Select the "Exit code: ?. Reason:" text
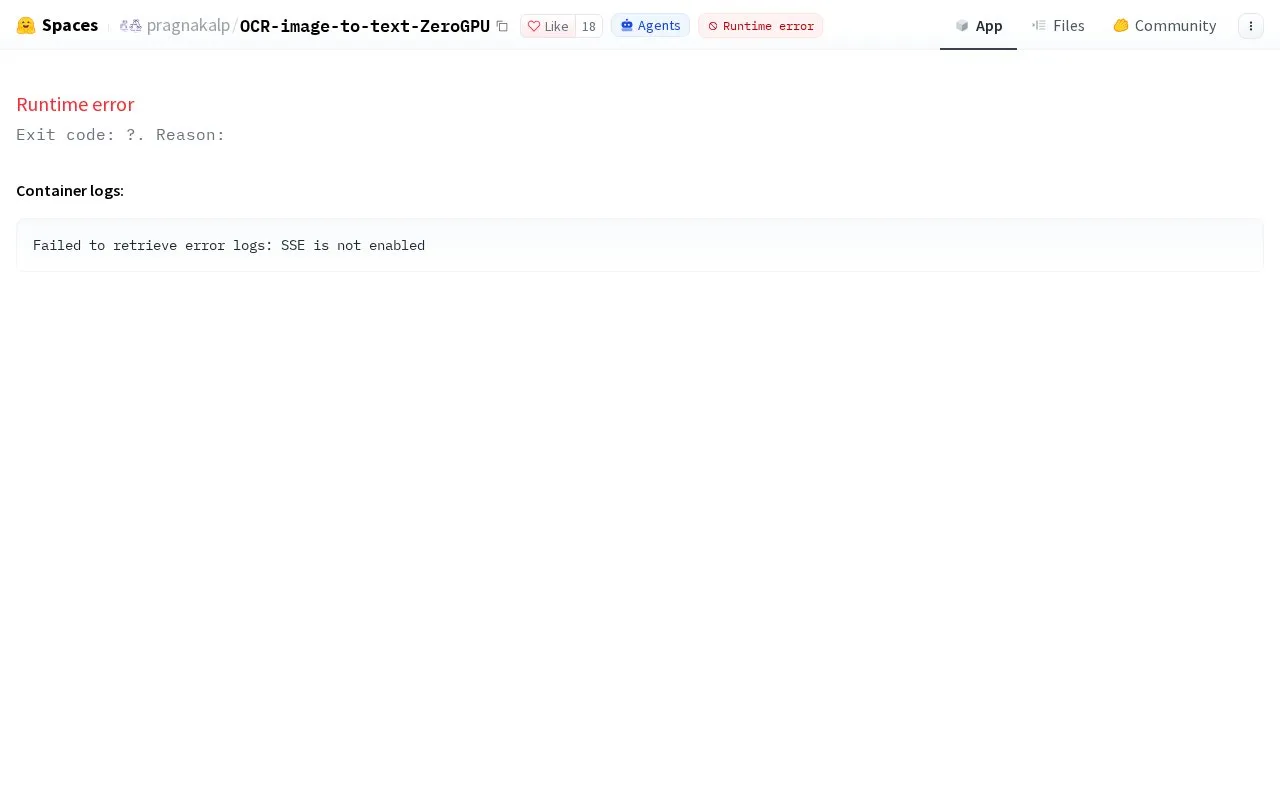1280x800 pixels. coord(121,135)
